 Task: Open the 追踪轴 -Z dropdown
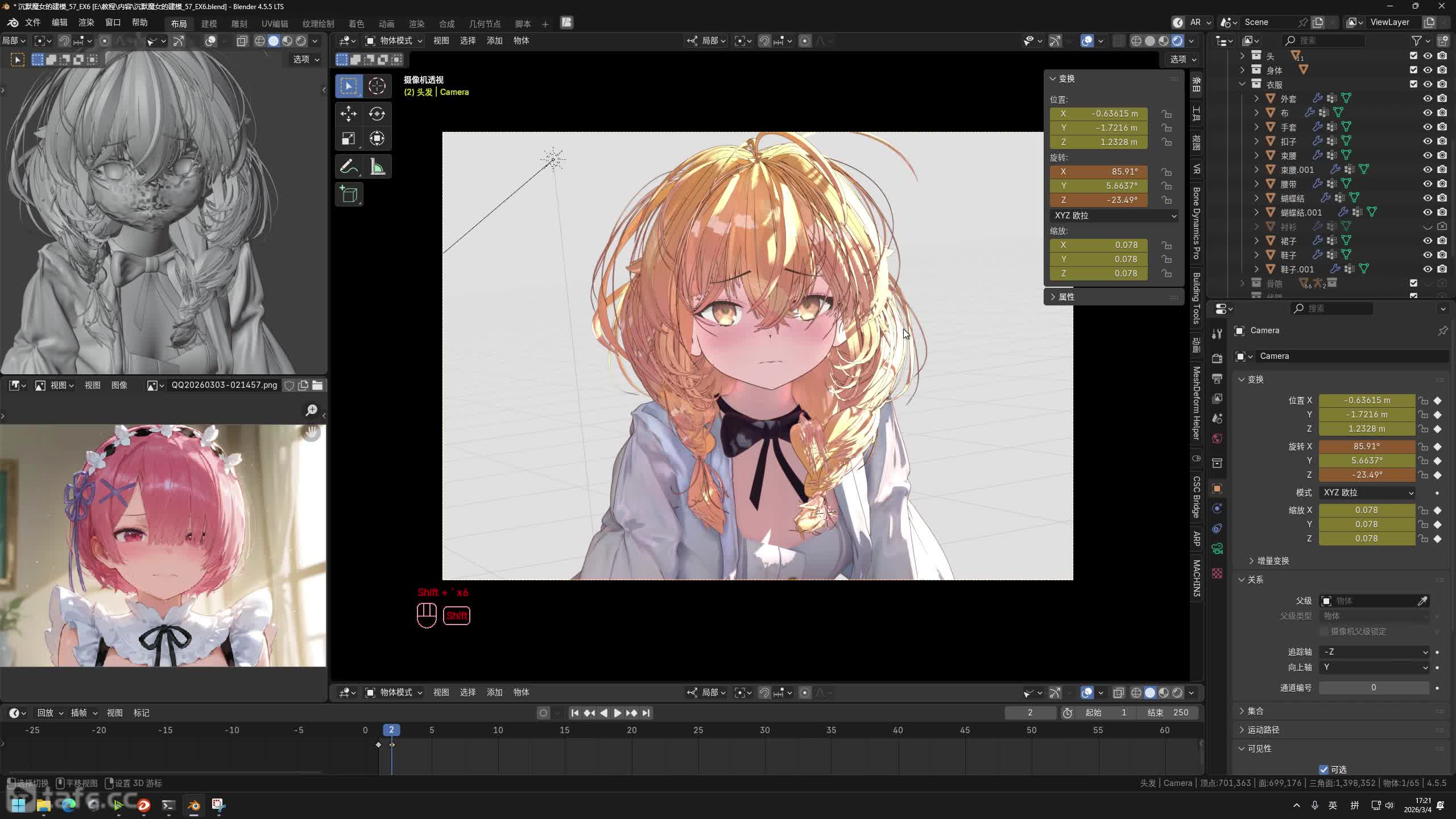point(1374,652)
